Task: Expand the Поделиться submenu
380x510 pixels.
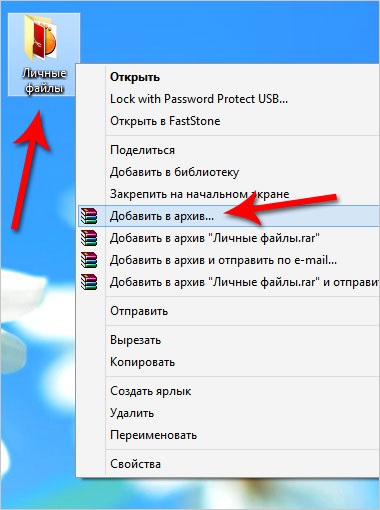Action: (142, 150)
